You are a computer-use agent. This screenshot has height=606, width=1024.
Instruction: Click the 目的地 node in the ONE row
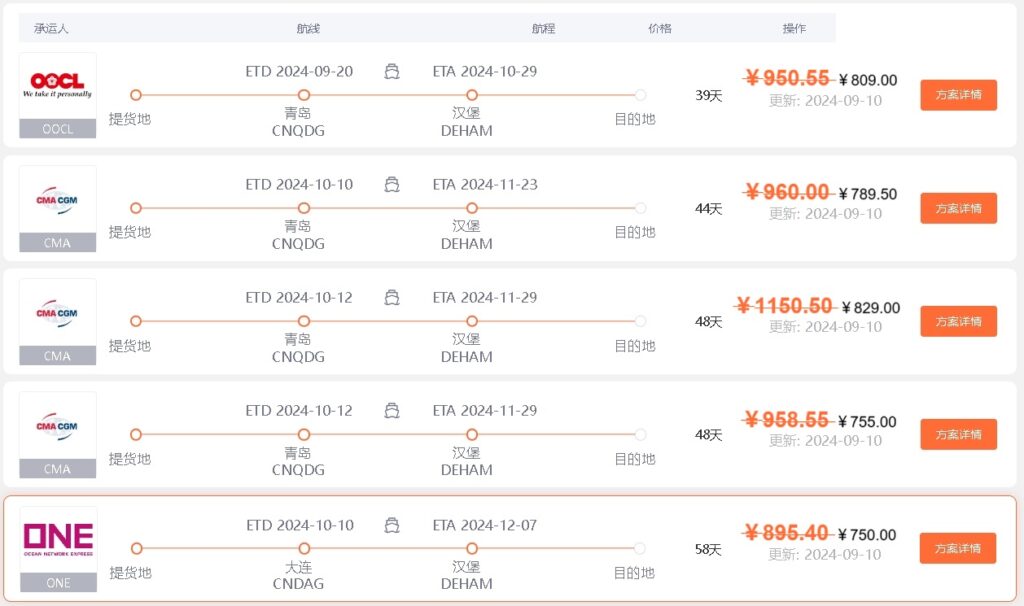(x=640, y=549)
